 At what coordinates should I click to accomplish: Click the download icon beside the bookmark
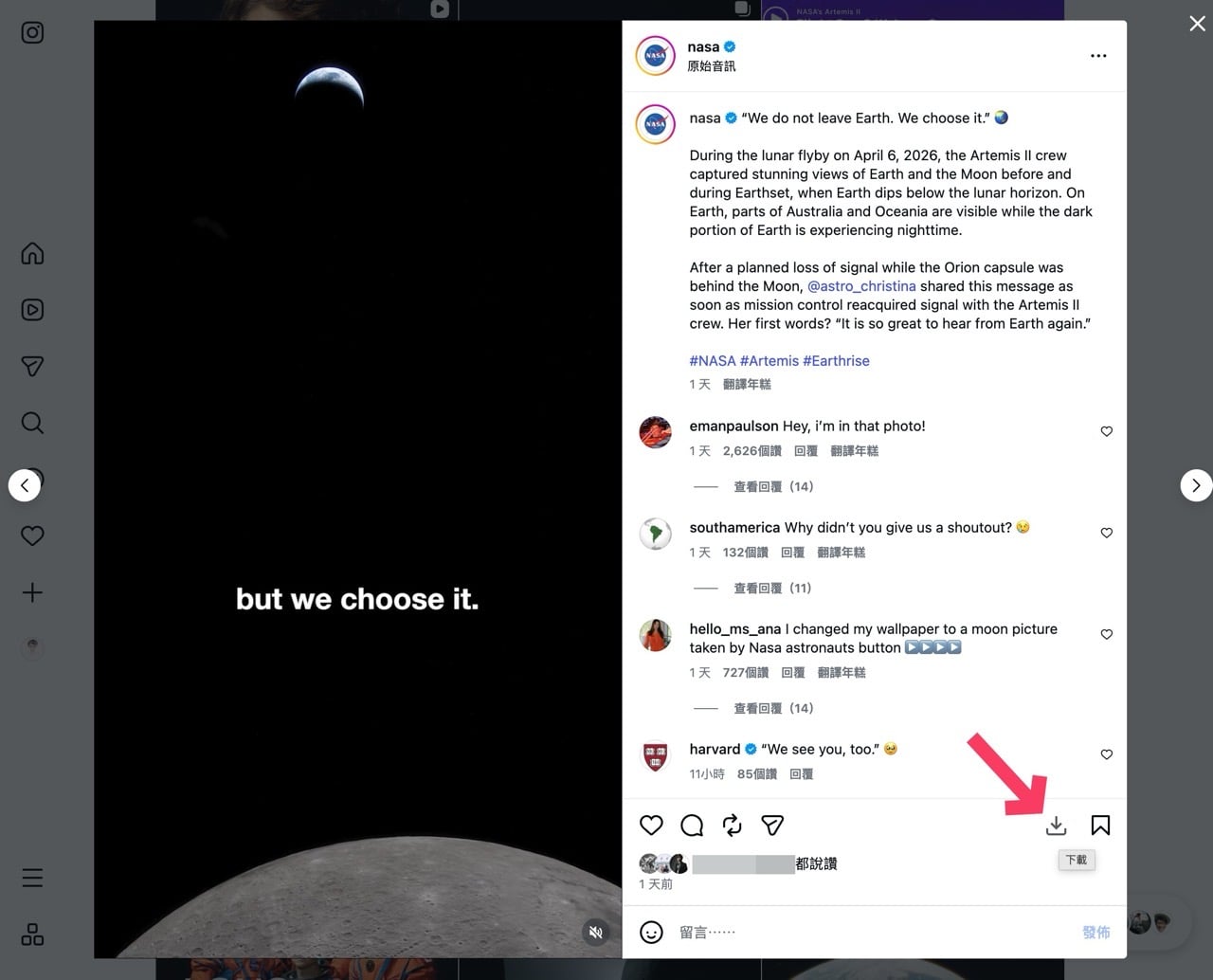coord(1056,826)
